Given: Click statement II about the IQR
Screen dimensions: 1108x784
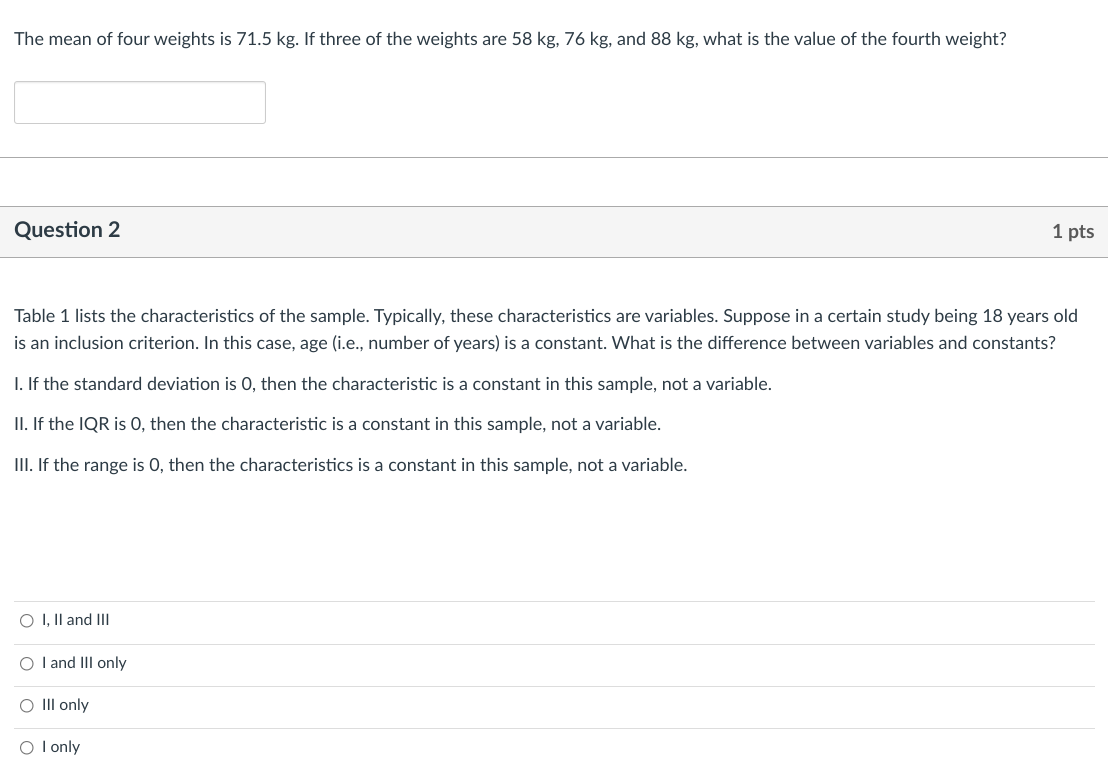Looking at the screenshot, I should coord(337,424).
